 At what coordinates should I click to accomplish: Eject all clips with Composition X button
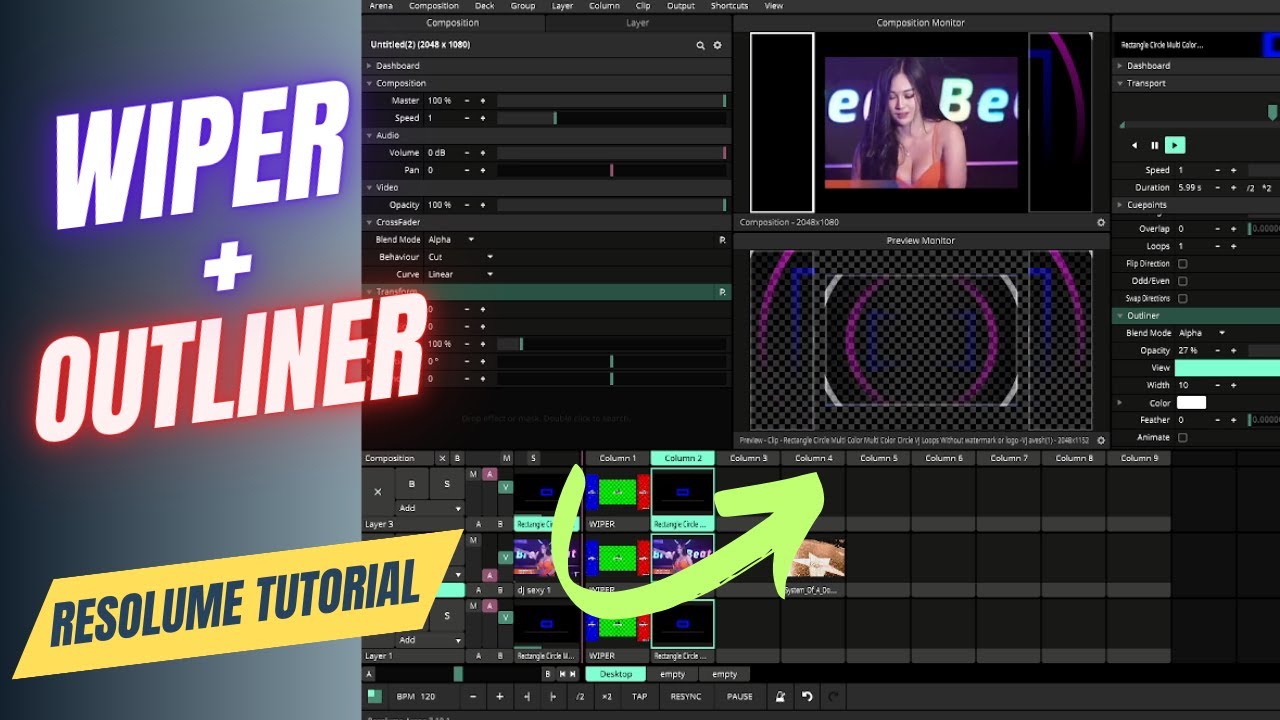[x=443, y=458]
